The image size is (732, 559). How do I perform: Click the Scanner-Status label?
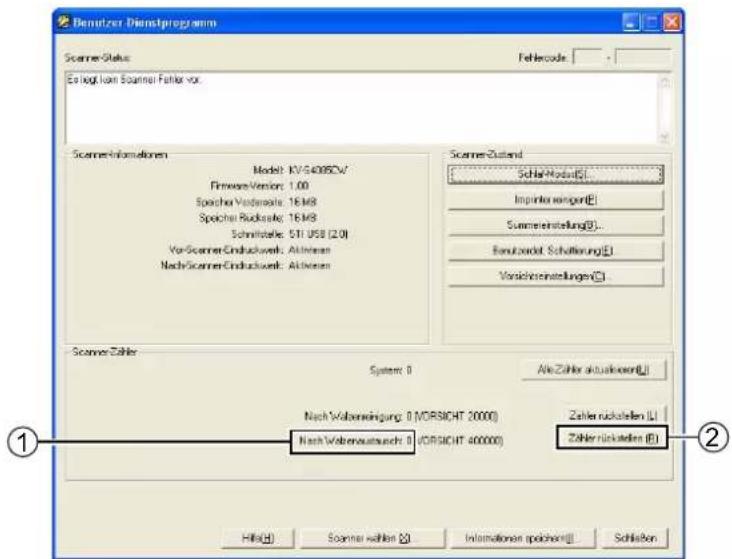pyautogui.click(x=97, y=58)
